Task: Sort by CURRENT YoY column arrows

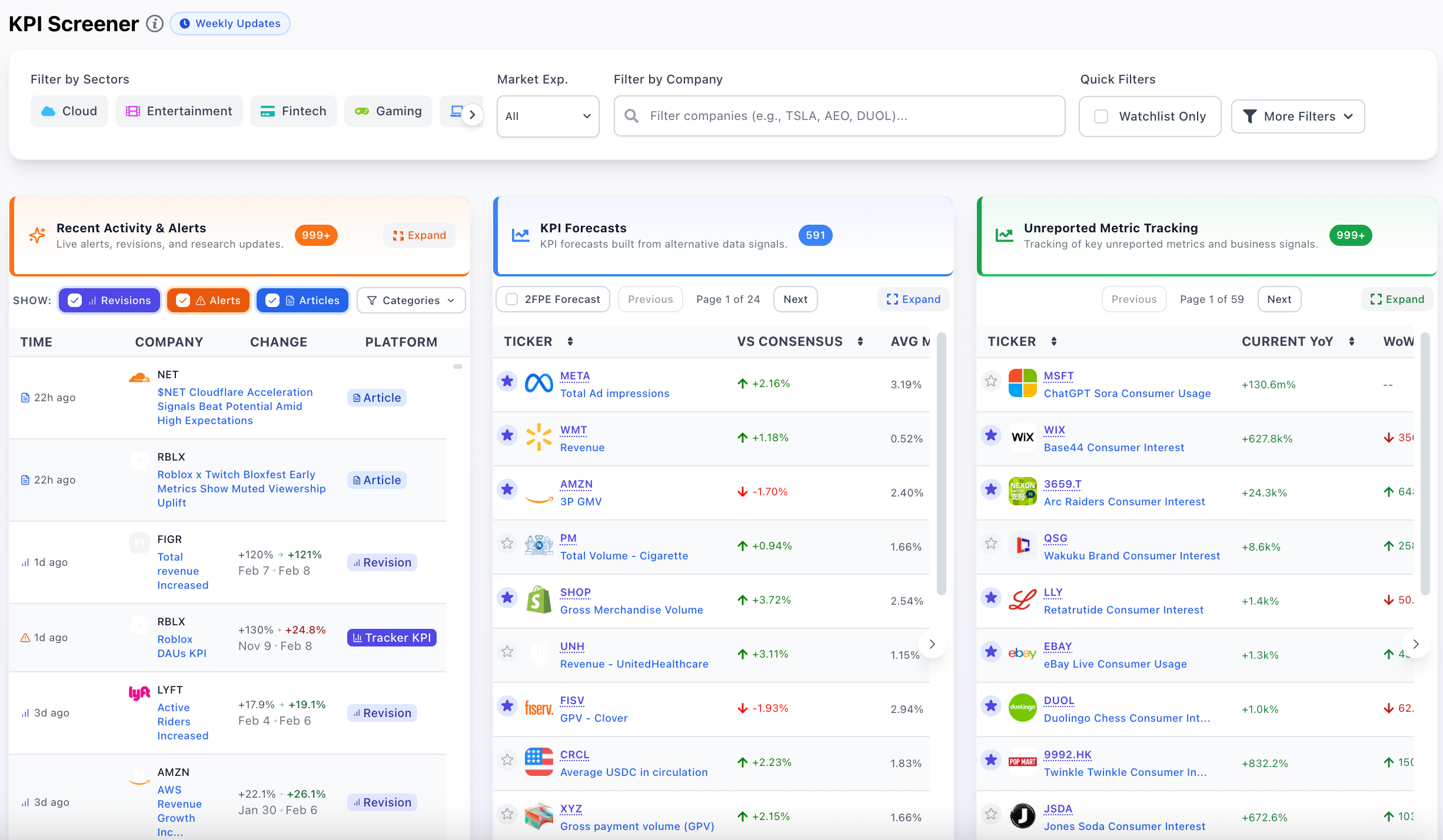Action: 1352,341
